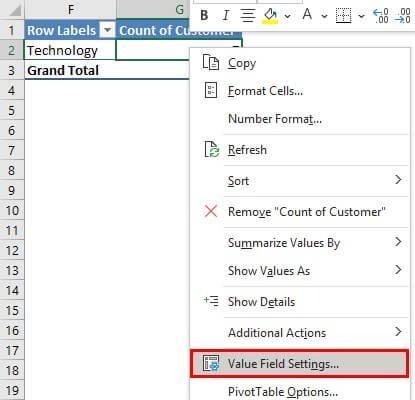
Task: Click the red X Remove icon
Action: coord(211,211)
